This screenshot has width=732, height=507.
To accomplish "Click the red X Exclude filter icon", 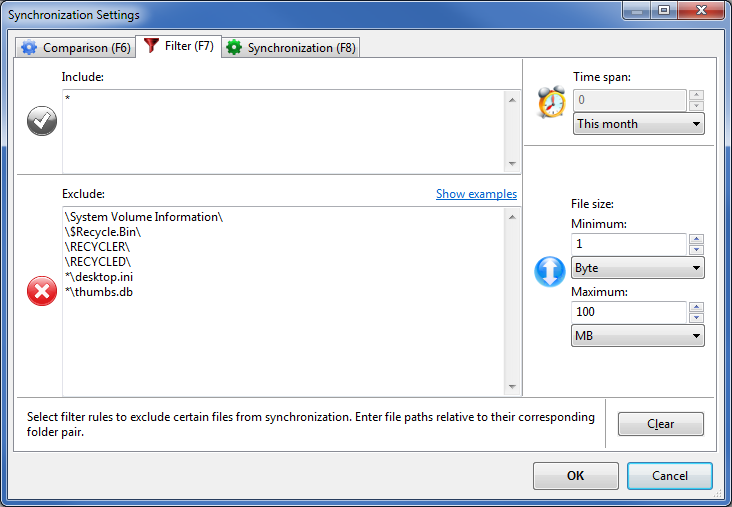I will click(42, 291).
